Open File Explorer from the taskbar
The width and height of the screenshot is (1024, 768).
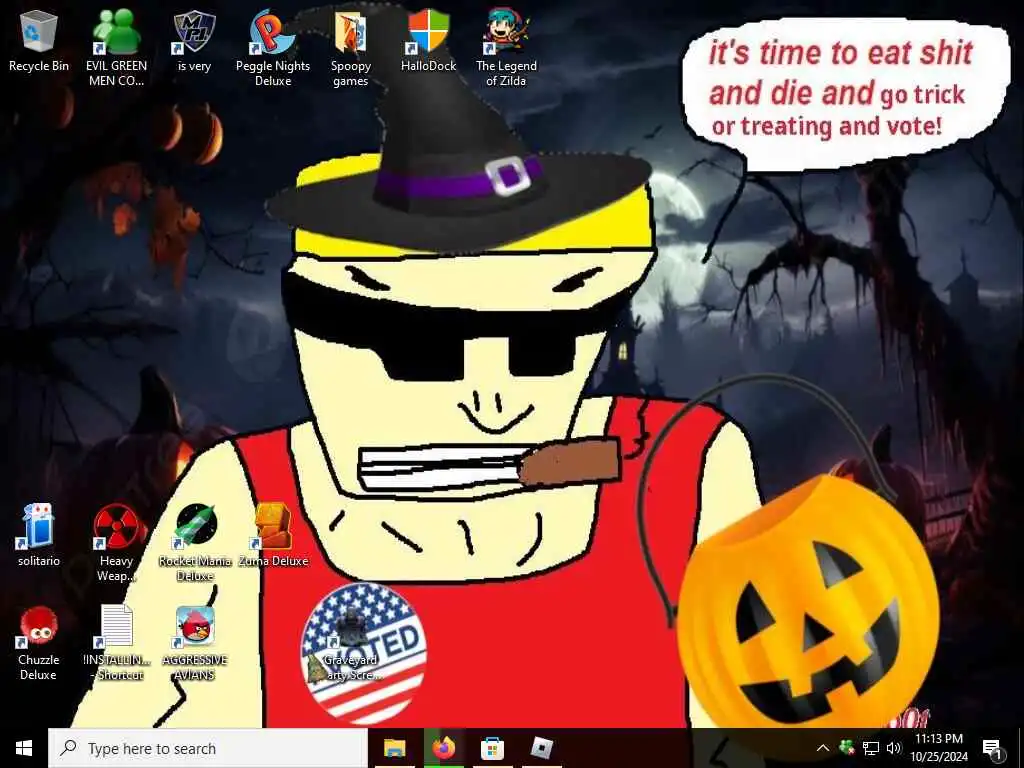click(x=394, y=748)
